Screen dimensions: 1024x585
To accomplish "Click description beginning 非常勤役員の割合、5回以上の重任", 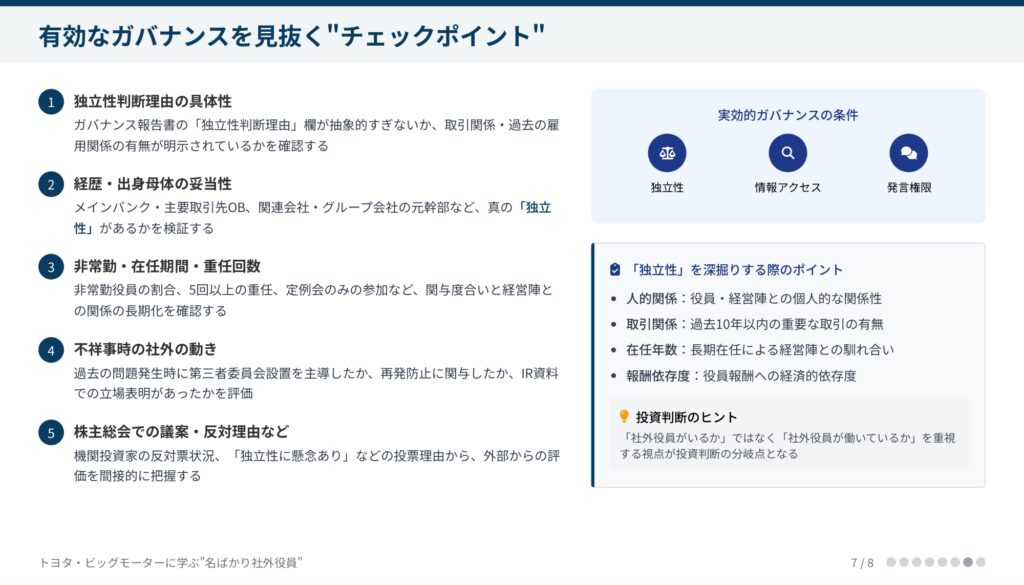I will click(313, 300).
